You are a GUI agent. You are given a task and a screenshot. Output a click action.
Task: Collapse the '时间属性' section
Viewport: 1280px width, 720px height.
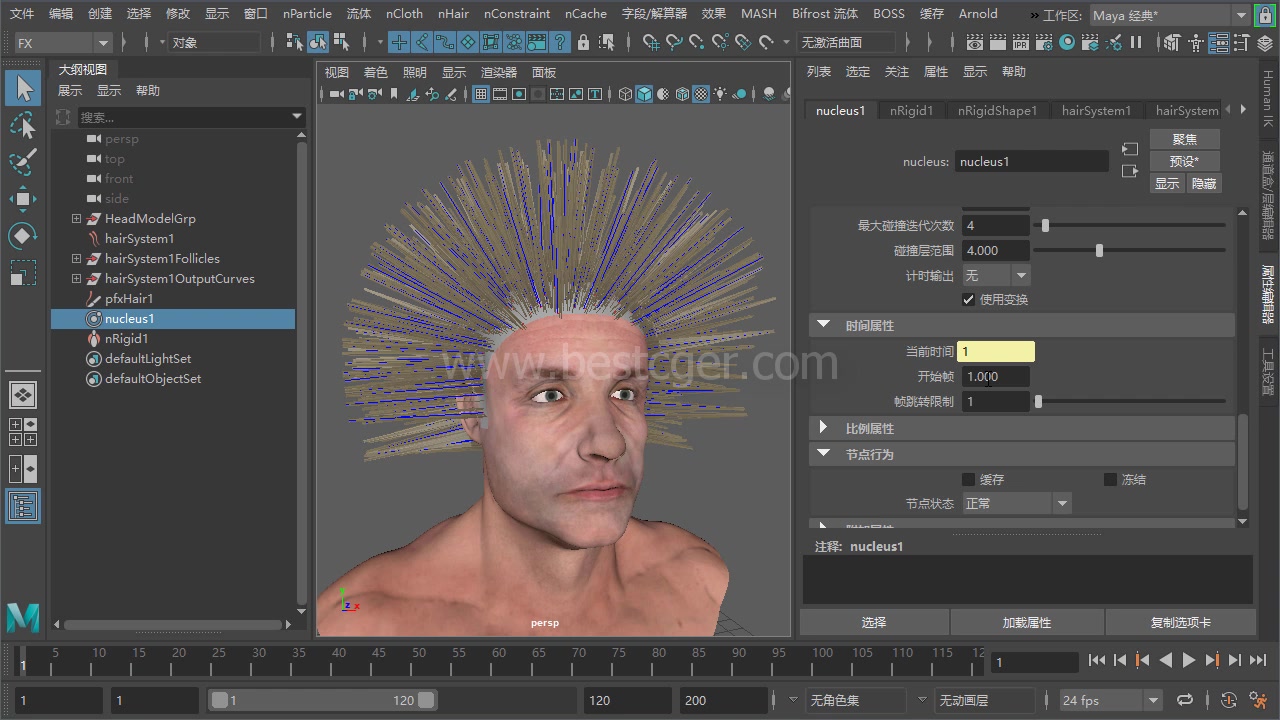[824, 325]
